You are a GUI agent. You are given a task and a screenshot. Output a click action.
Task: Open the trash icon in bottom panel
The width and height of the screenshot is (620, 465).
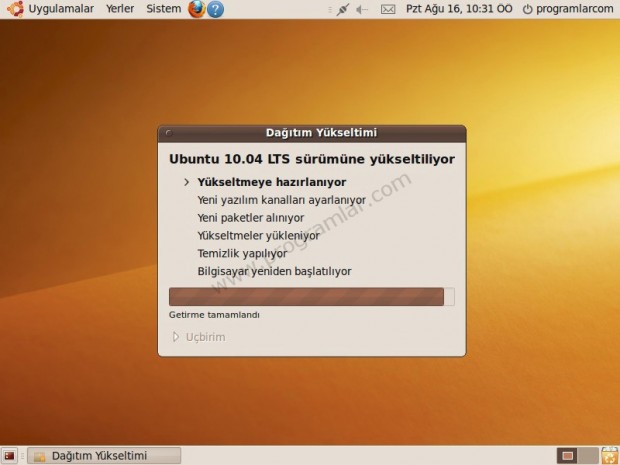(610, 456)
